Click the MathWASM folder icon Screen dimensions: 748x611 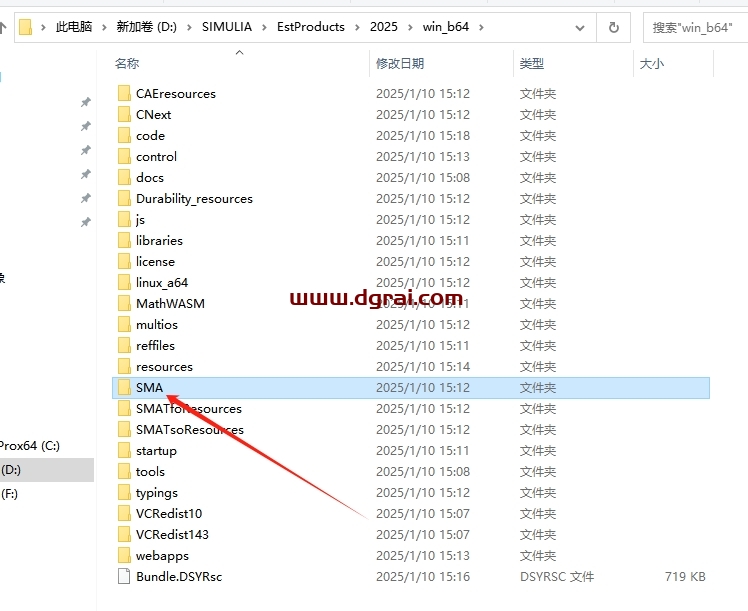(x=124, y=303)
